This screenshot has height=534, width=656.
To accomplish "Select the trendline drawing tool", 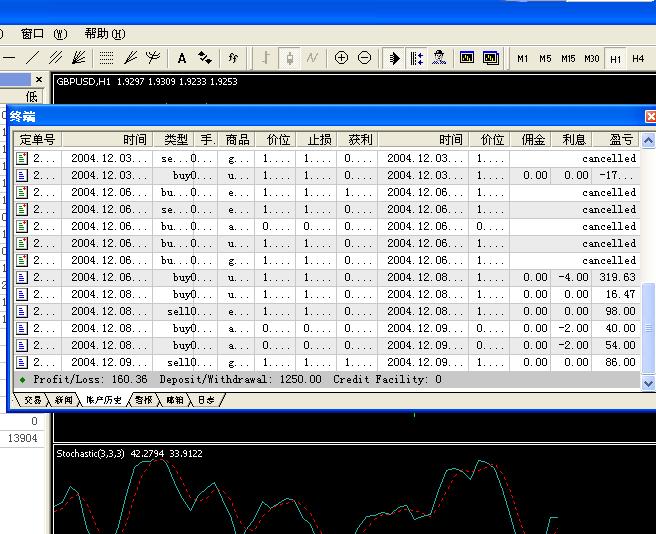I will [x=33, y=58].
